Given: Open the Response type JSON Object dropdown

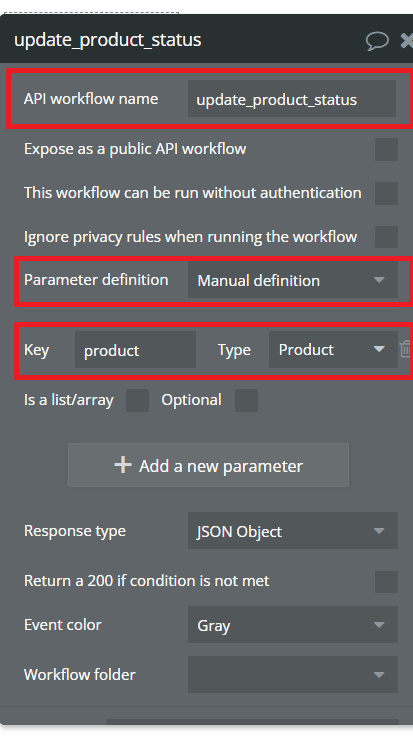Looking at the screenshot, I should 292,531.
